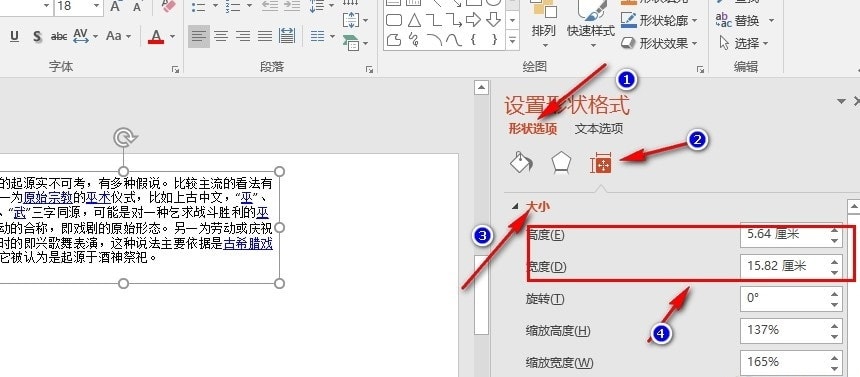The image size is (860, 377).
Task: Apply underline formatting with U button
Action: 15,37
